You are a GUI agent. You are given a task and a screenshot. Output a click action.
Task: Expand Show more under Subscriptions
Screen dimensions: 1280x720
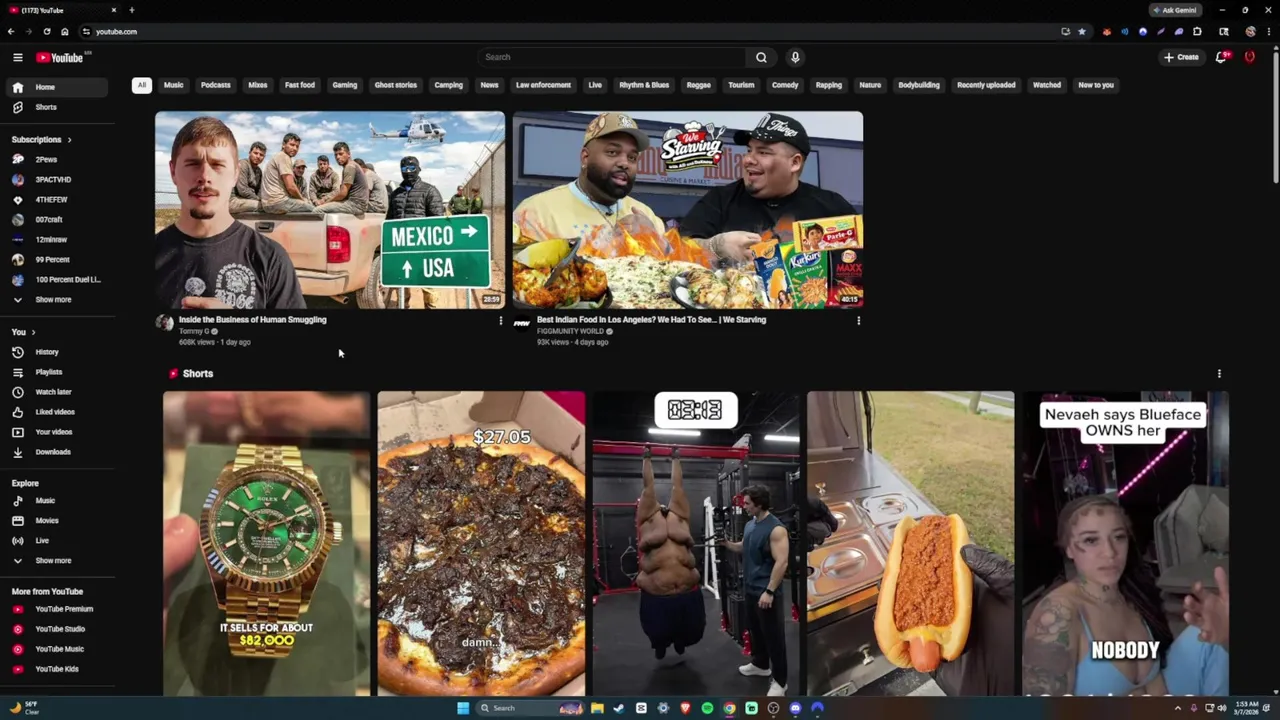tap(58, 299)
